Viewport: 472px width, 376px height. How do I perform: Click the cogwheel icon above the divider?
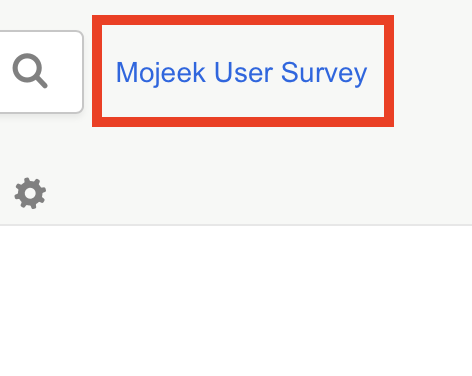[x=30, y=193]
